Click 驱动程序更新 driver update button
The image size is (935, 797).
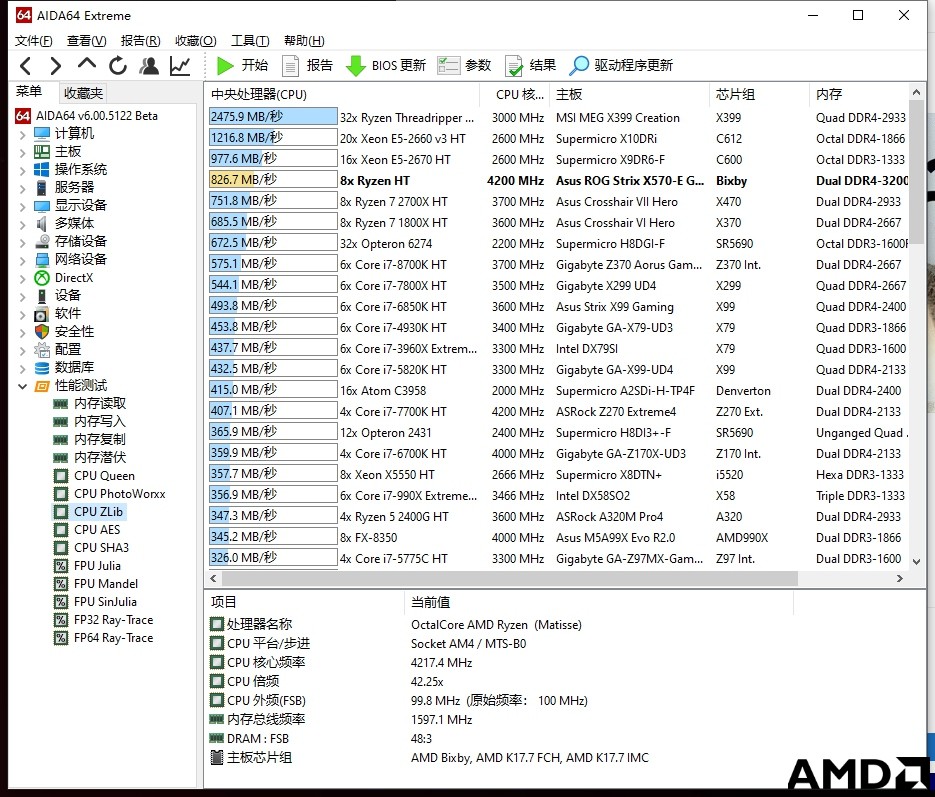tap(621, 66)
